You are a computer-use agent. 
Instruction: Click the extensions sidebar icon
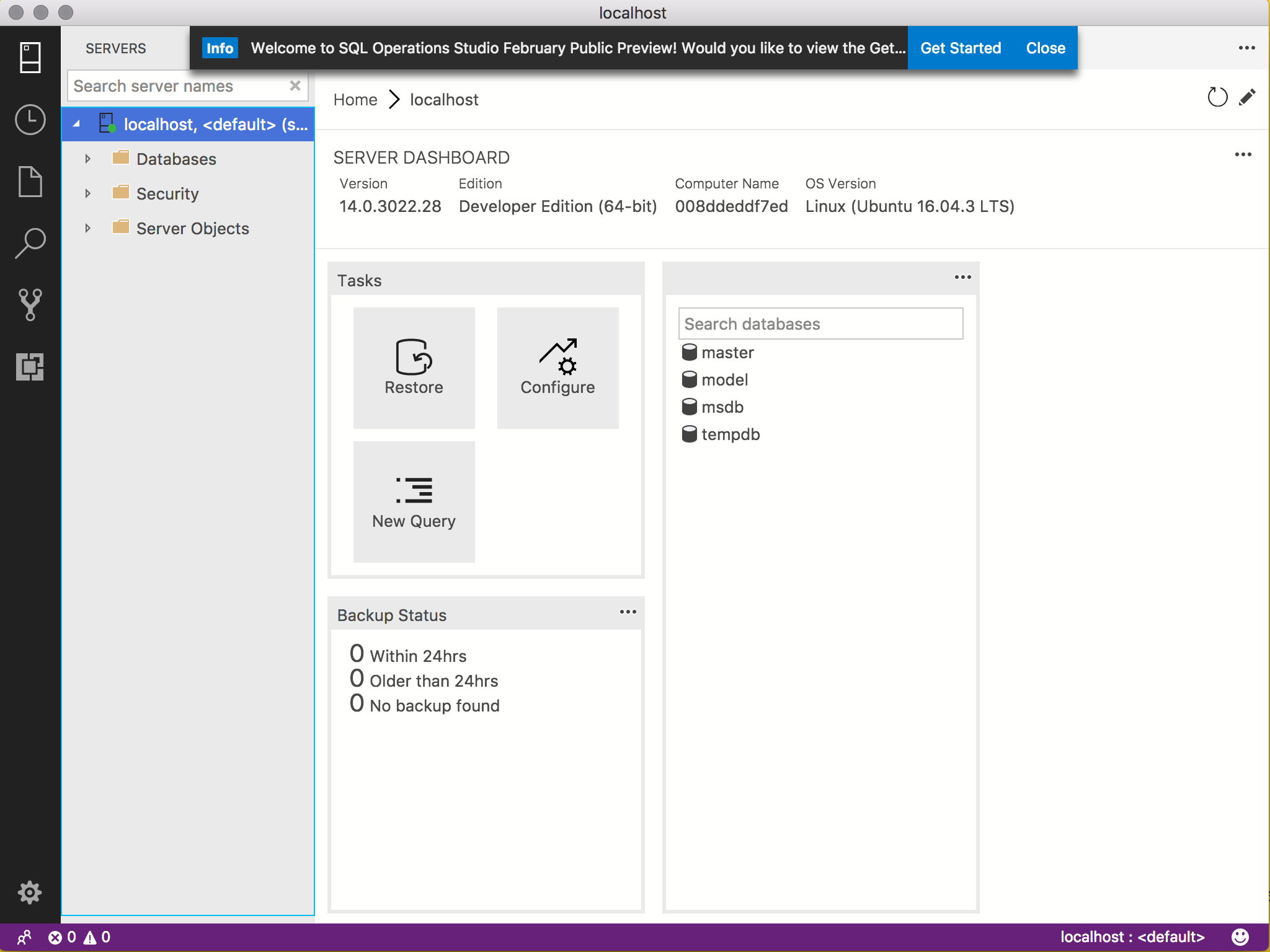click(30, 364)
